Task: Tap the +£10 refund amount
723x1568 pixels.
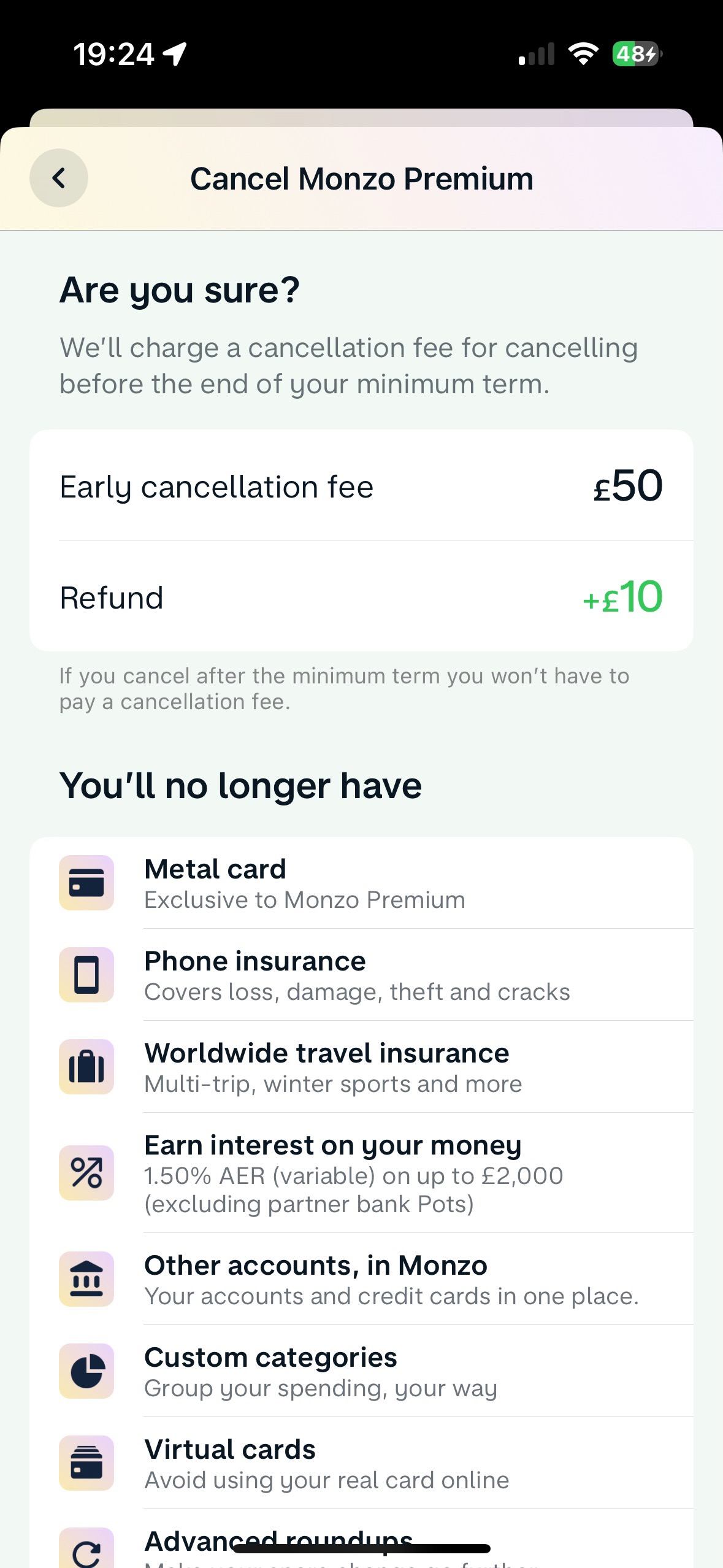Action: (x=622, y=597)
